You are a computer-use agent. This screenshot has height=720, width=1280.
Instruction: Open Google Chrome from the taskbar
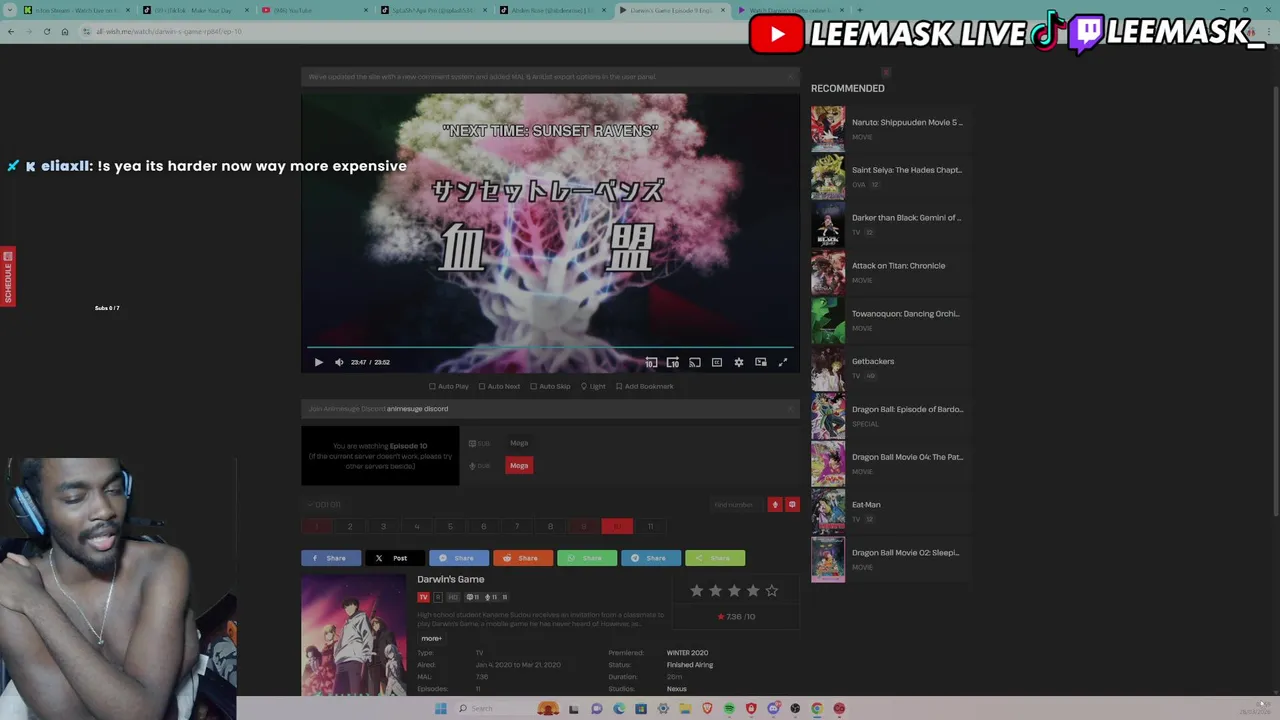pyautogui.click(x=817, y=709)
